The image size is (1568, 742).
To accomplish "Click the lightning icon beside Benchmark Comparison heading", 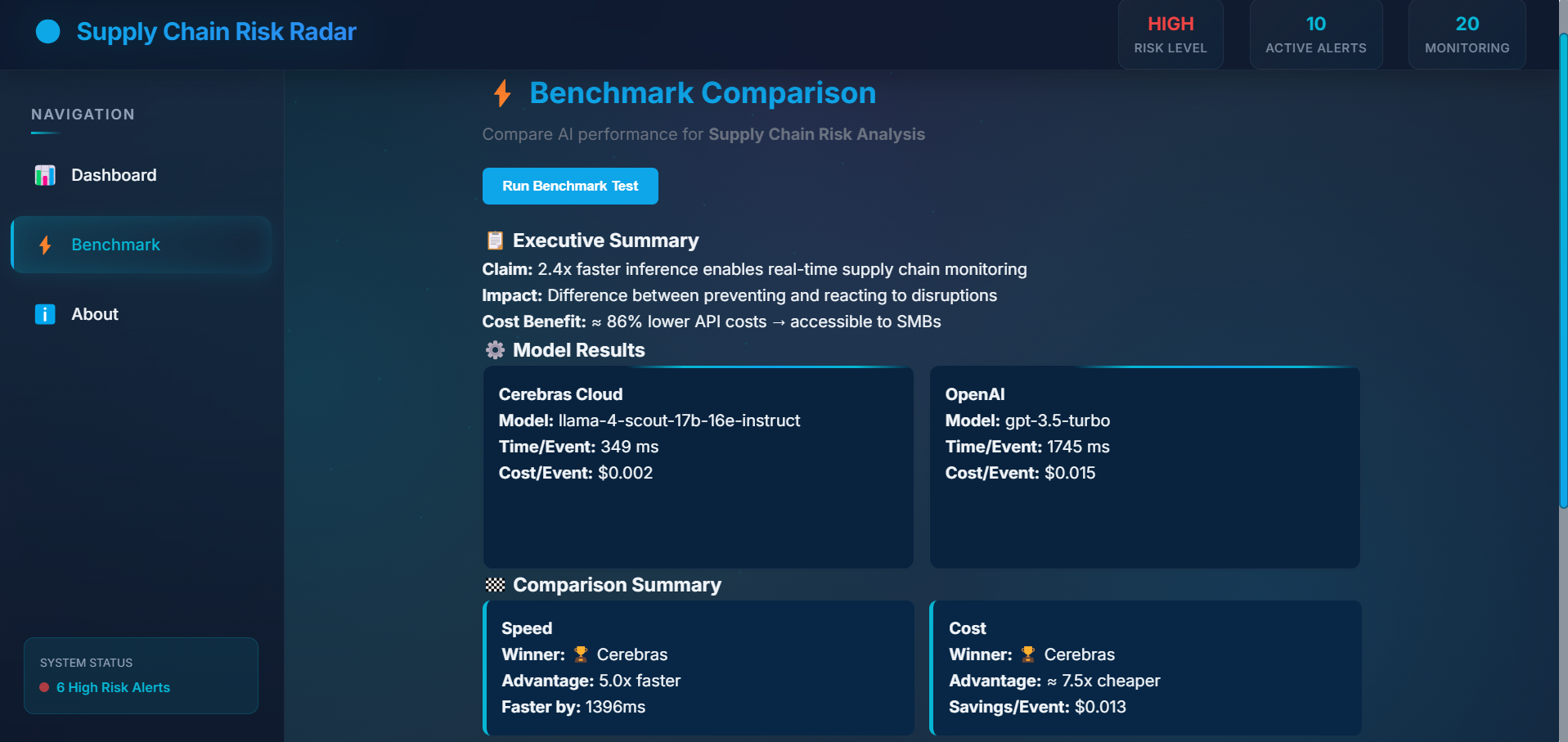I will 501,93.
